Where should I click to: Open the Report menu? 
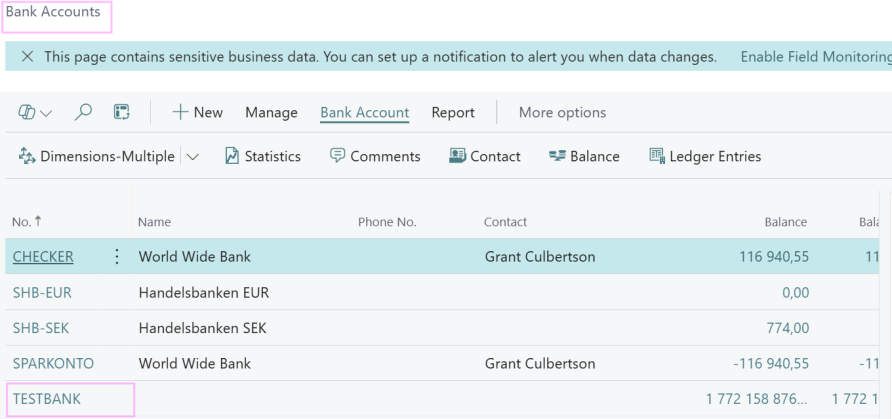coord(453,113)
